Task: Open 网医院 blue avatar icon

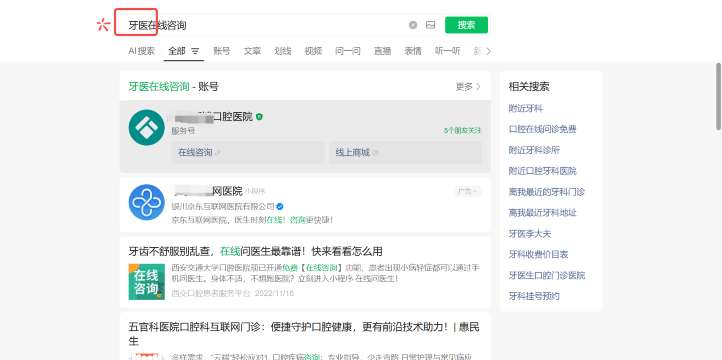Action: pyautogui.click(x=146, y=202)
